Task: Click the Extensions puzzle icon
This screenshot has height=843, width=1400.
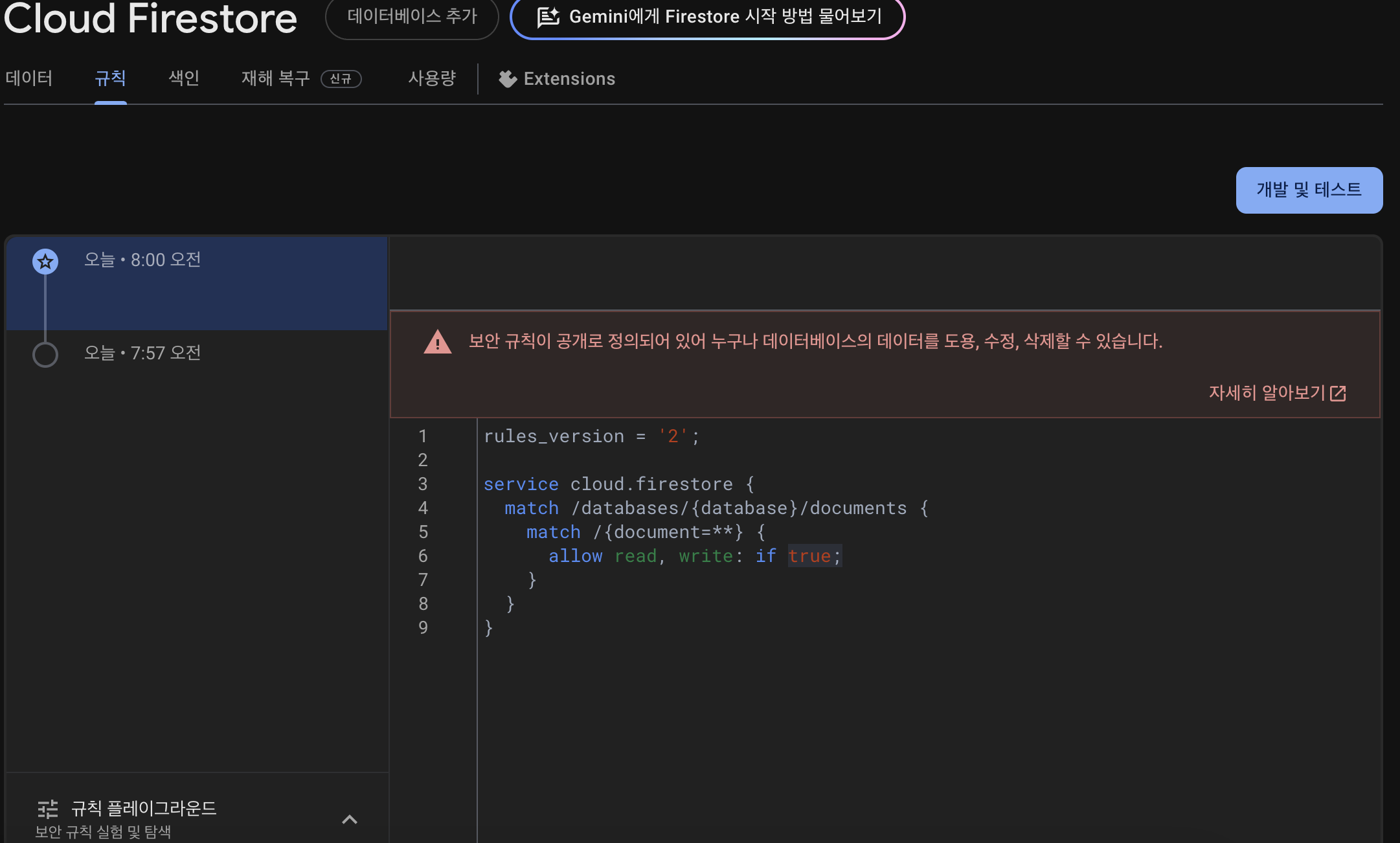Action: click(x=508, y=79)
